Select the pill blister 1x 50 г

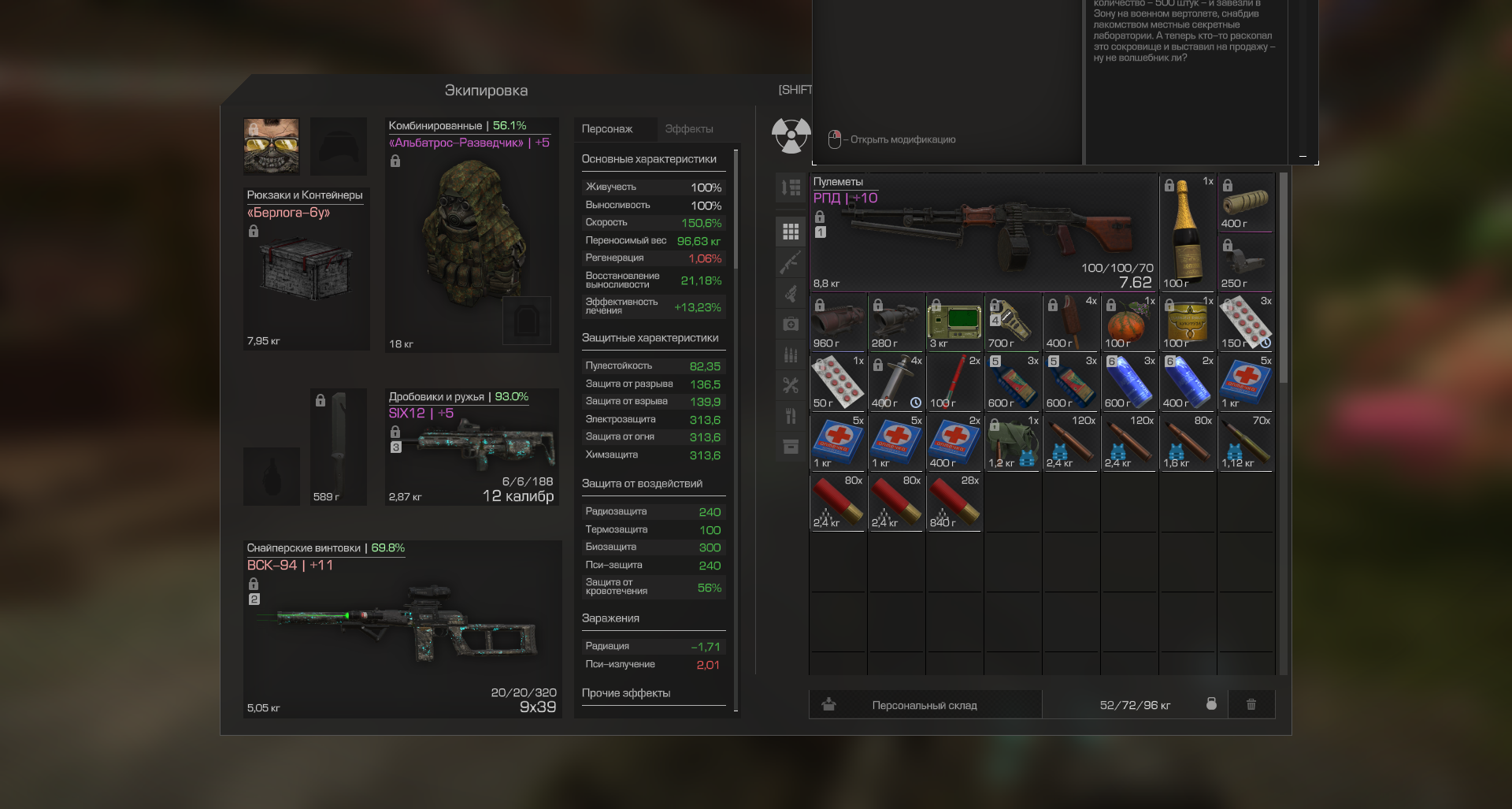coord(838,383)
